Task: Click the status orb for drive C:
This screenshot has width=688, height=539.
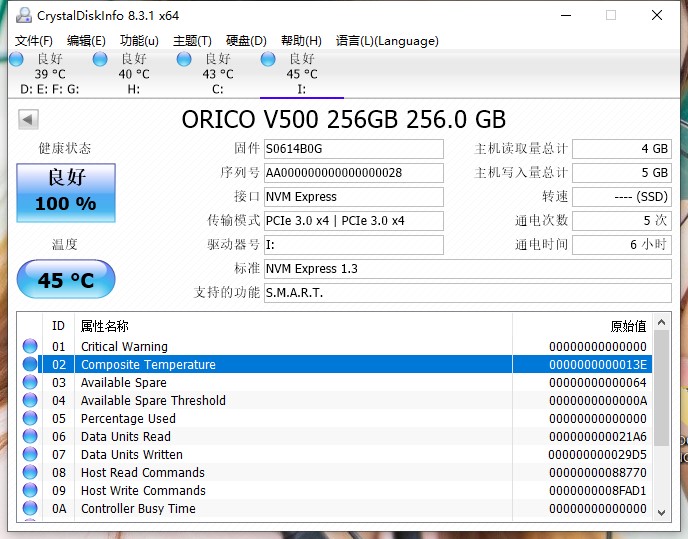Action: [x=184, y=60]
